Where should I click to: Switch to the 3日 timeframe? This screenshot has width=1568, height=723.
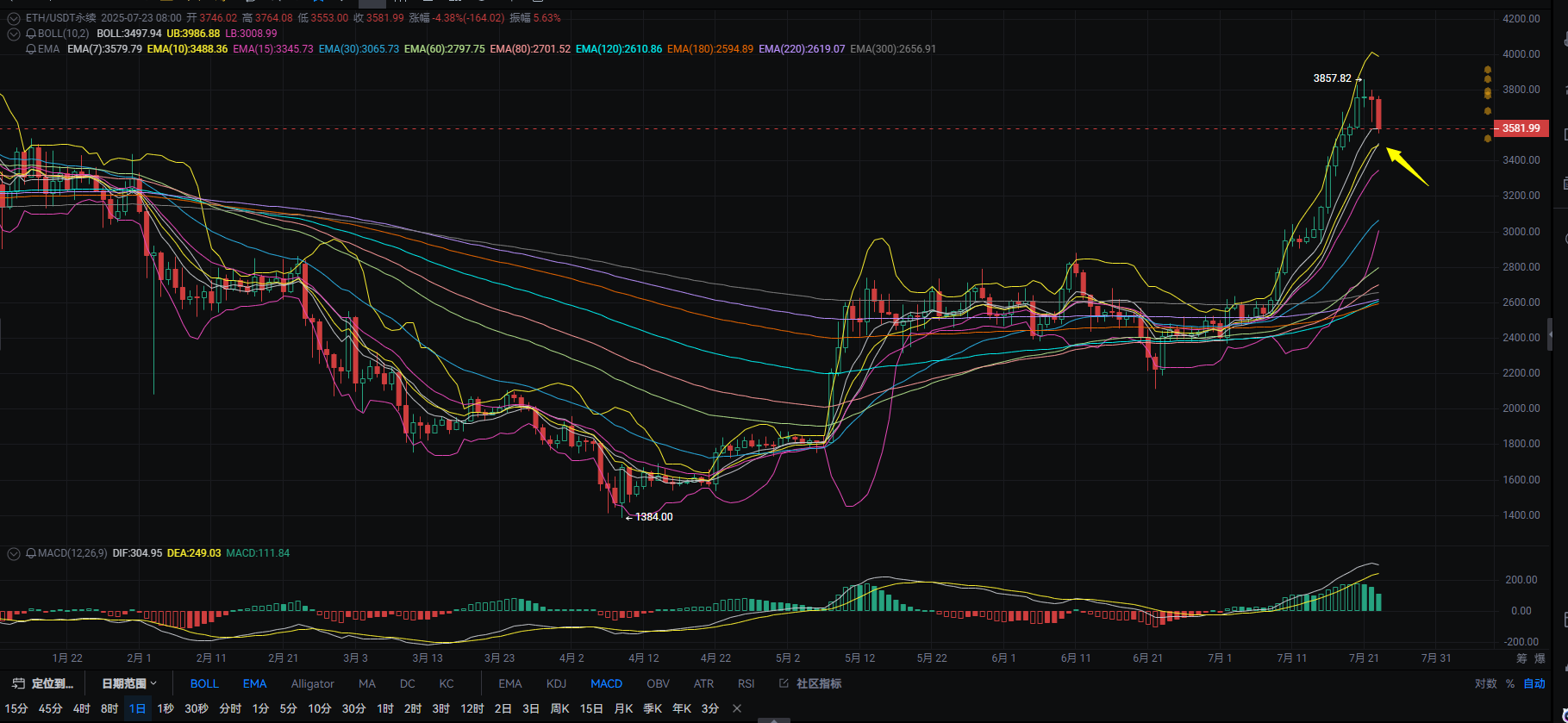(530, 708)
